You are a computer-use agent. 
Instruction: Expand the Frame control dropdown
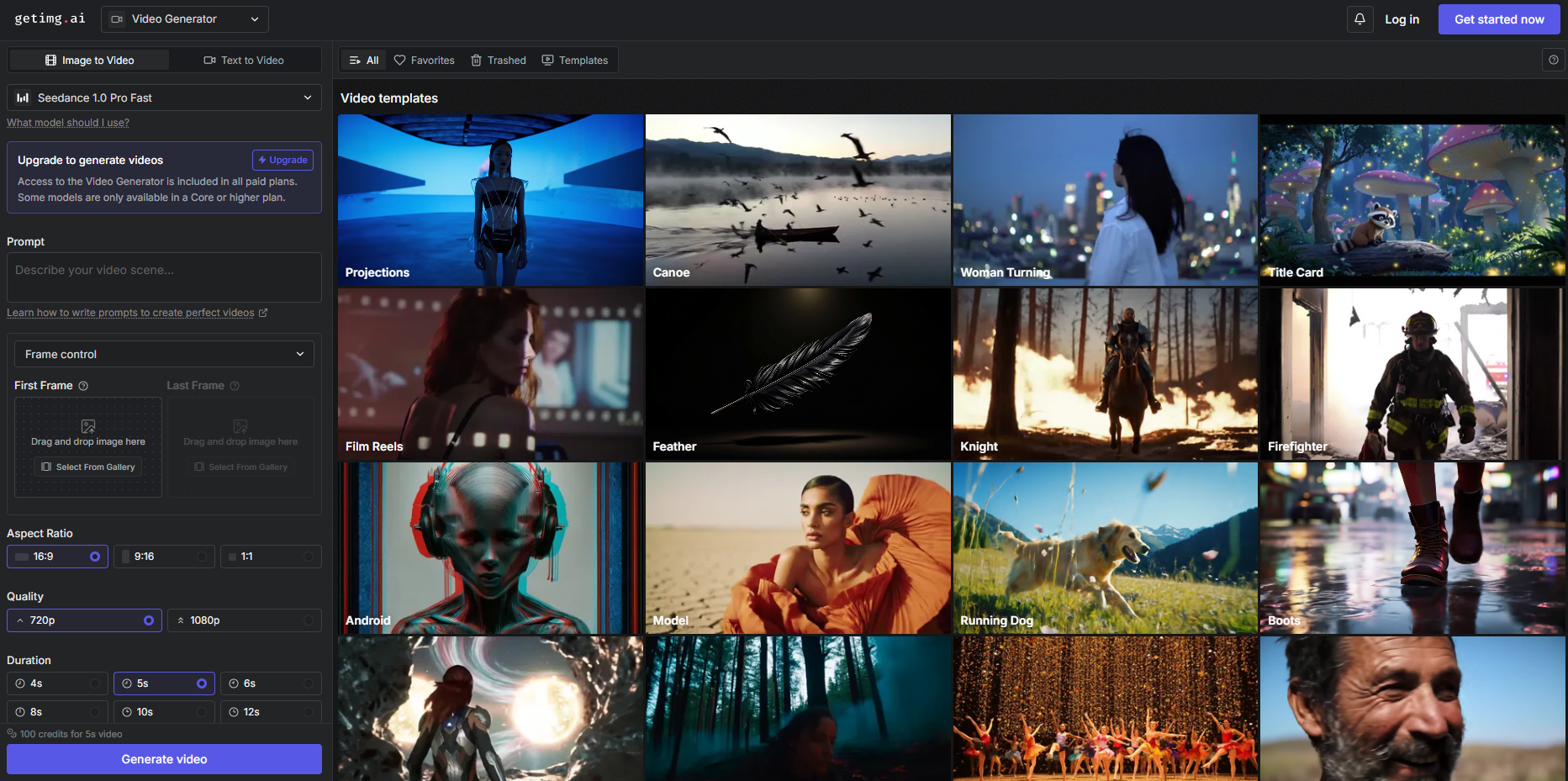[164, 354]
